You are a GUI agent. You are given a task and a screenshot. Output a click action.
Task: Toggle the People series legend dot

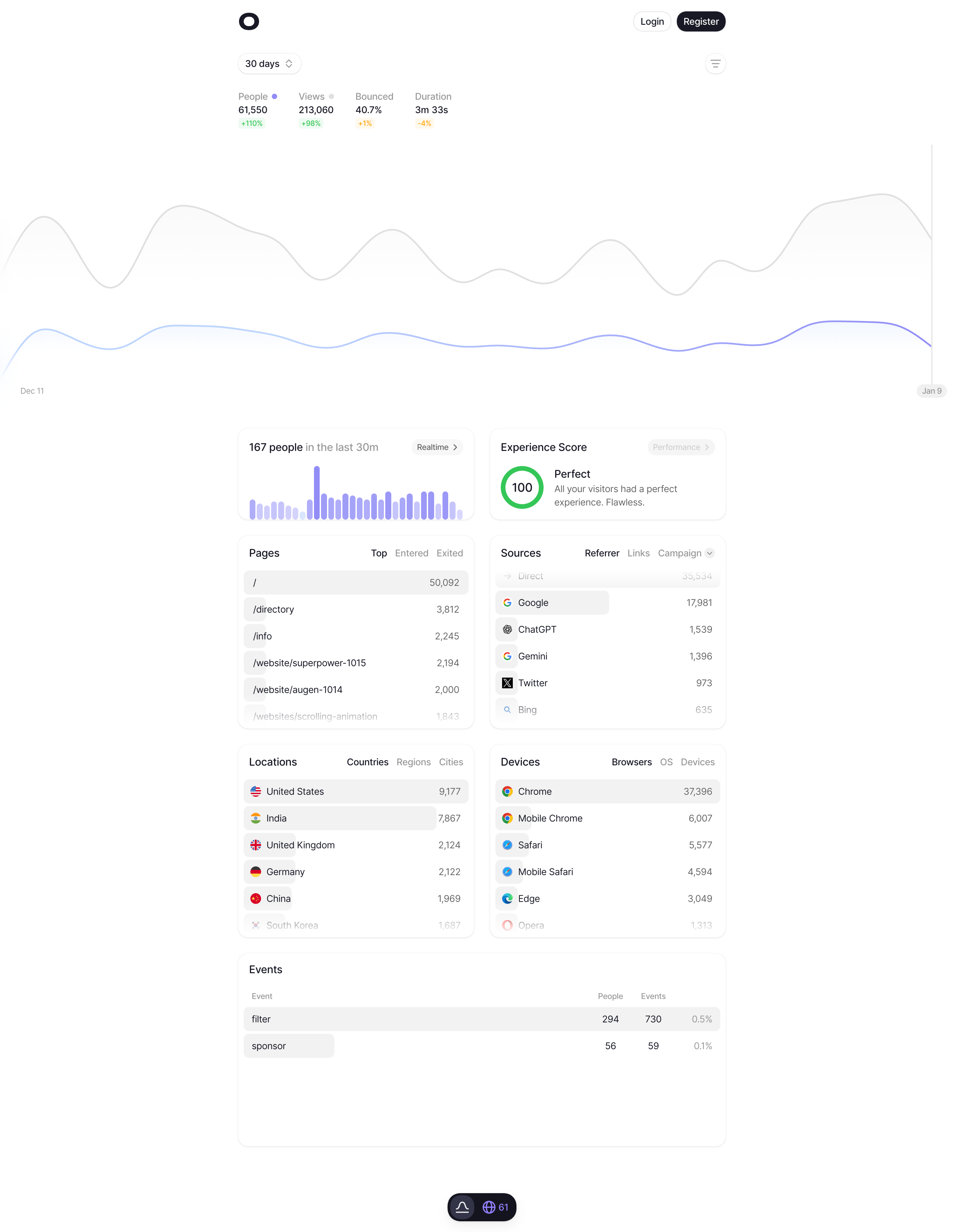(x=275, y=96)
